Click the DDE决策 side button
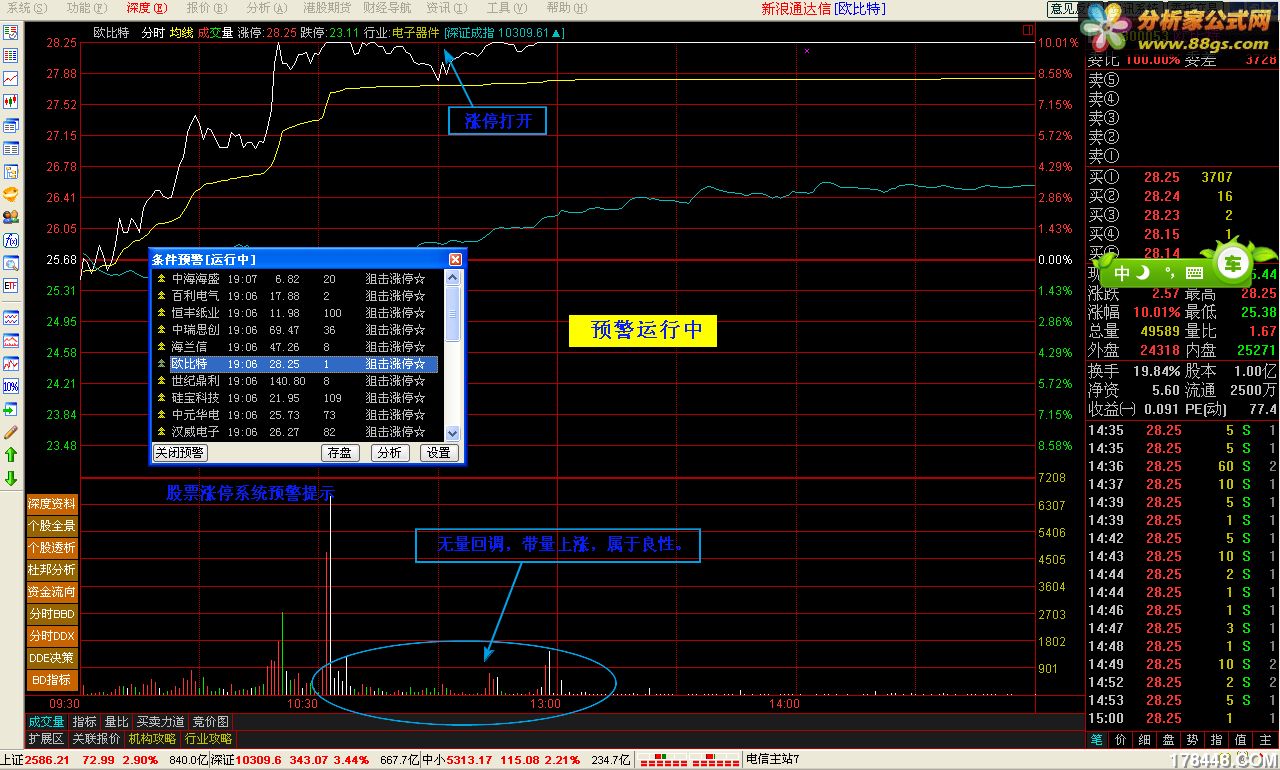The image size is (1280, 770). [x=52, y=658]
